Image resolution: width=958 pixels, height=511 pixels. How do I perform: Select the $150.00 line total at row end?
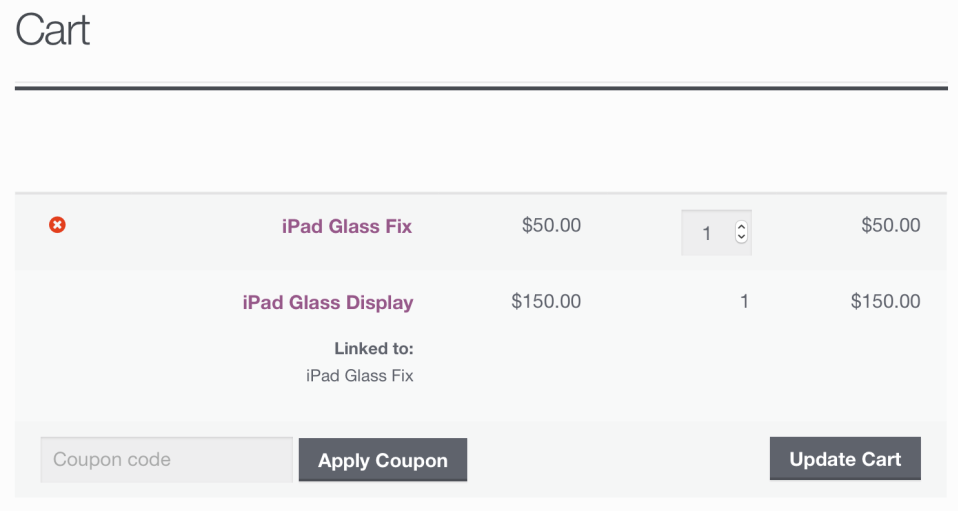tap(885, 301)
